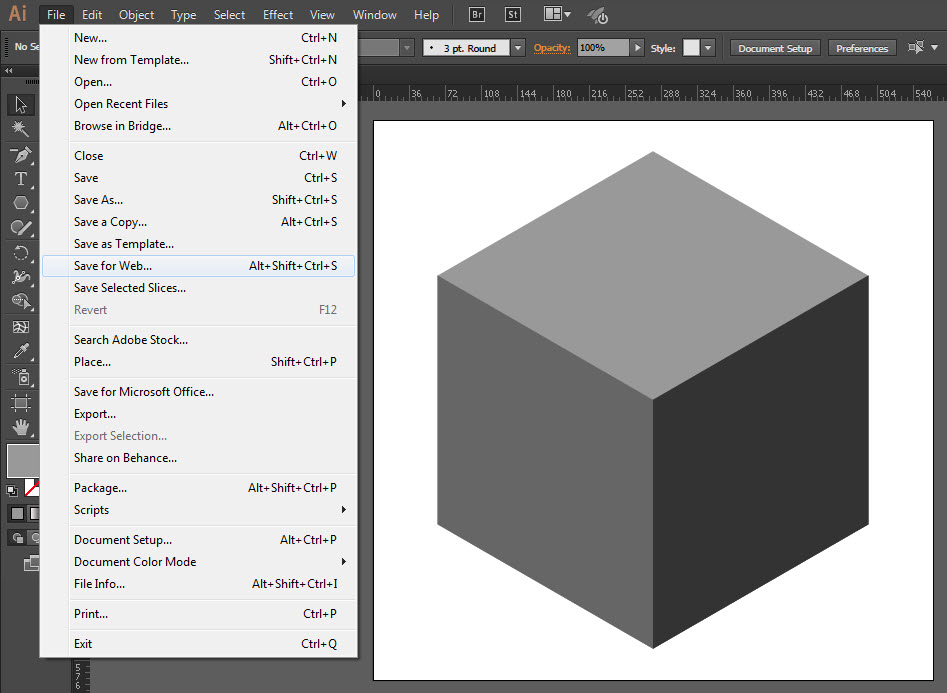Select the Polygon shape tool
The width and height of the screenshot is (947, 693).
(20, 203)
